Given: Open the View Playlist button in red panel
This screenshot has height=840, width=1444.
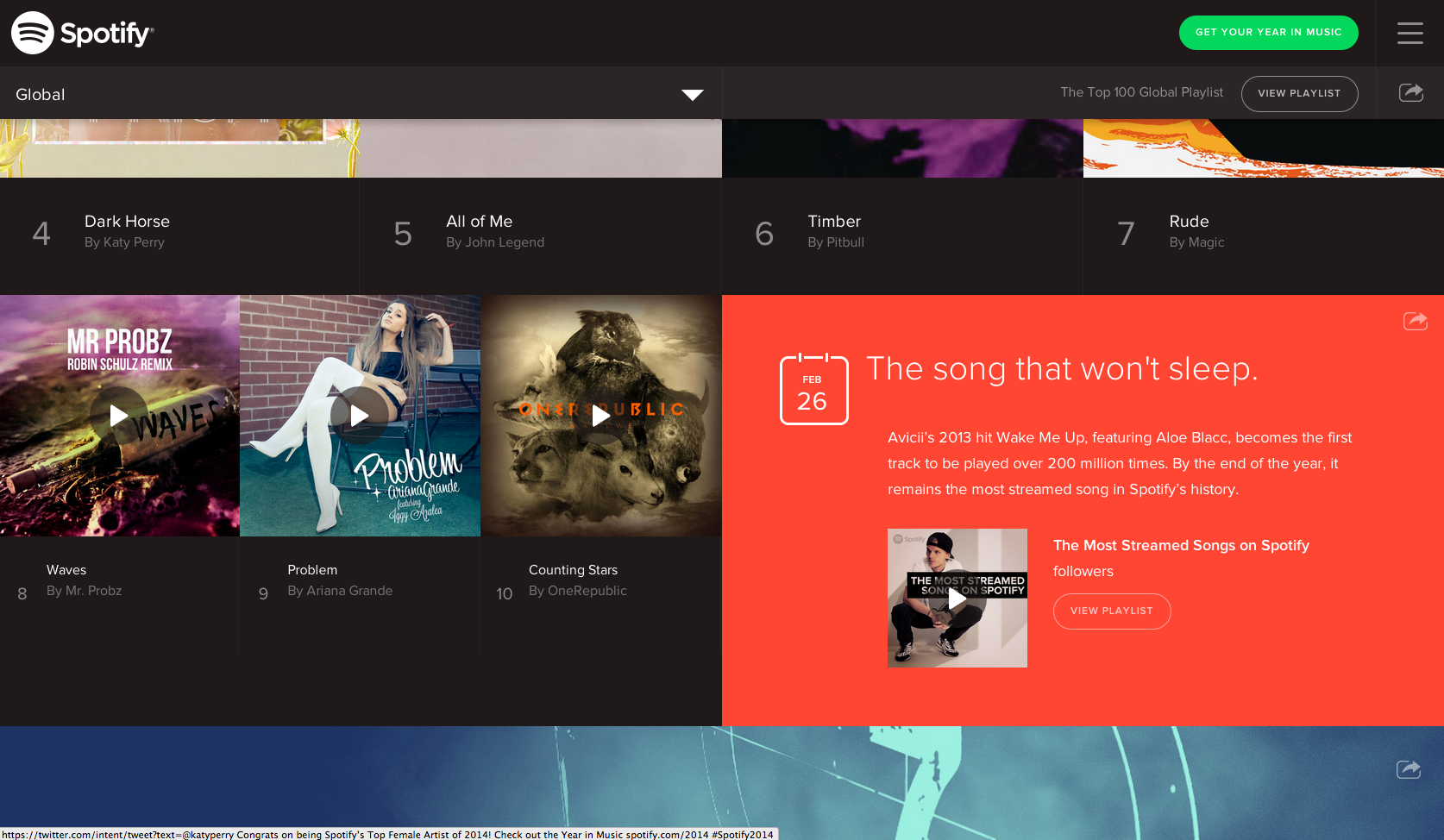Looking at the screenshot, I should click(1112, 611).
